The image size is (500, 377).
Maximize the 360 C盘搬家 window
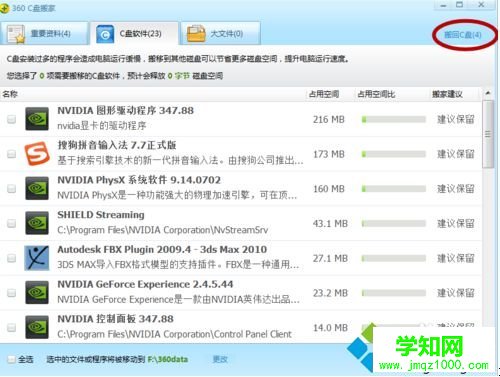(460, 5)
